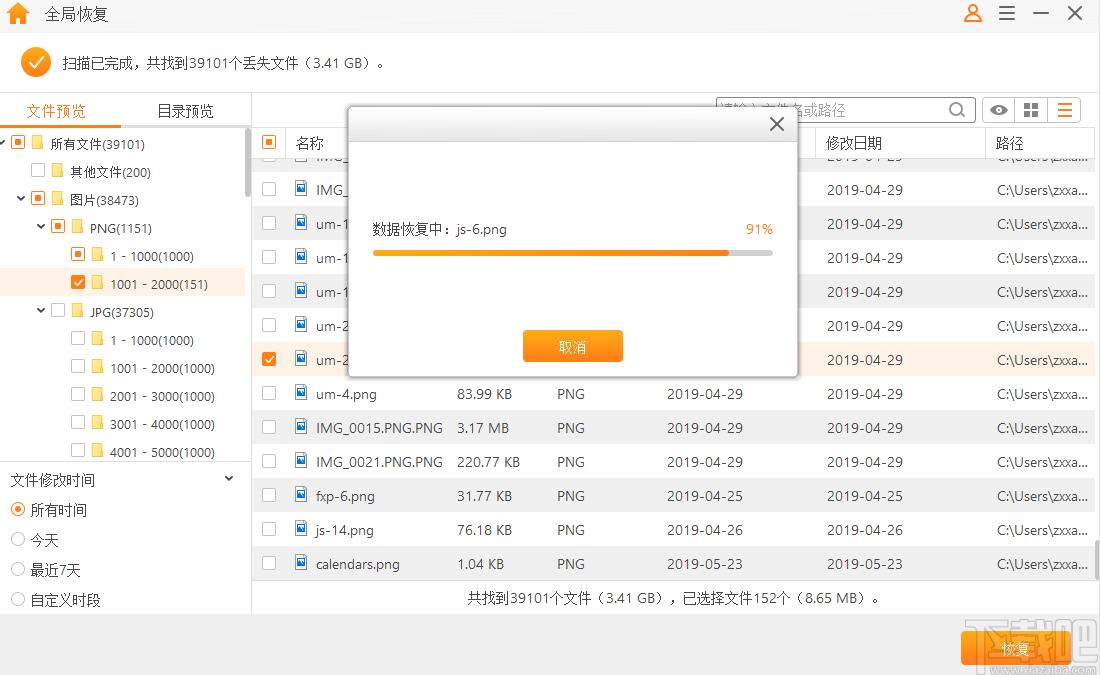Switch to grid thumbnail view
Viewport: 1100px width, 675px height.
[1031, 110]
